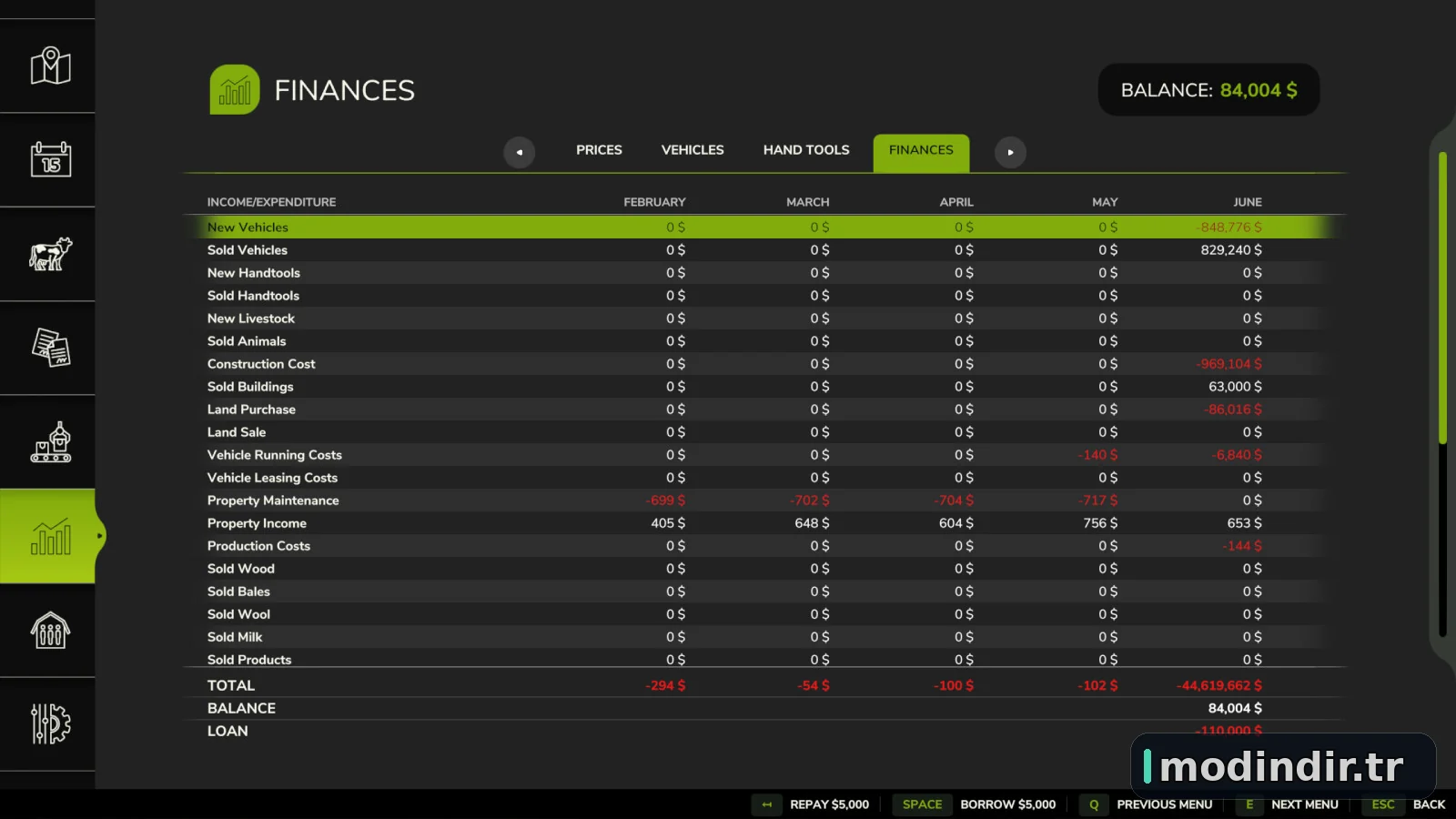Click the E key hint
The image size is (1456, 819).
(1249, 804)
